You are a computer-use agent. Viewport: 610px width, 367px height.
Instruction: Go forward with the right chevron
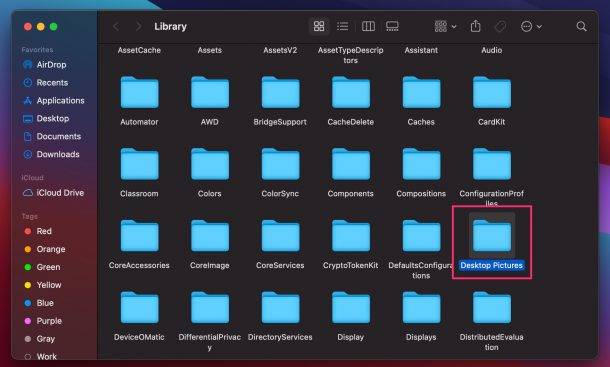(x=138, y=26)
